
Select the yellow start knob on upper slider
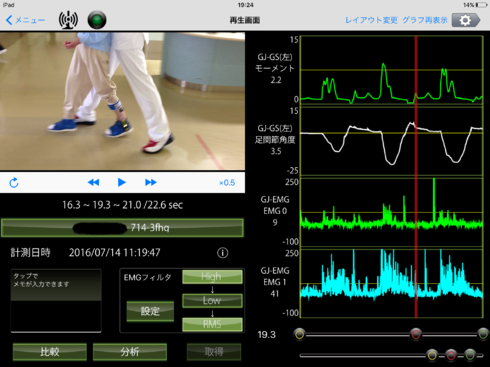(300, 334)
